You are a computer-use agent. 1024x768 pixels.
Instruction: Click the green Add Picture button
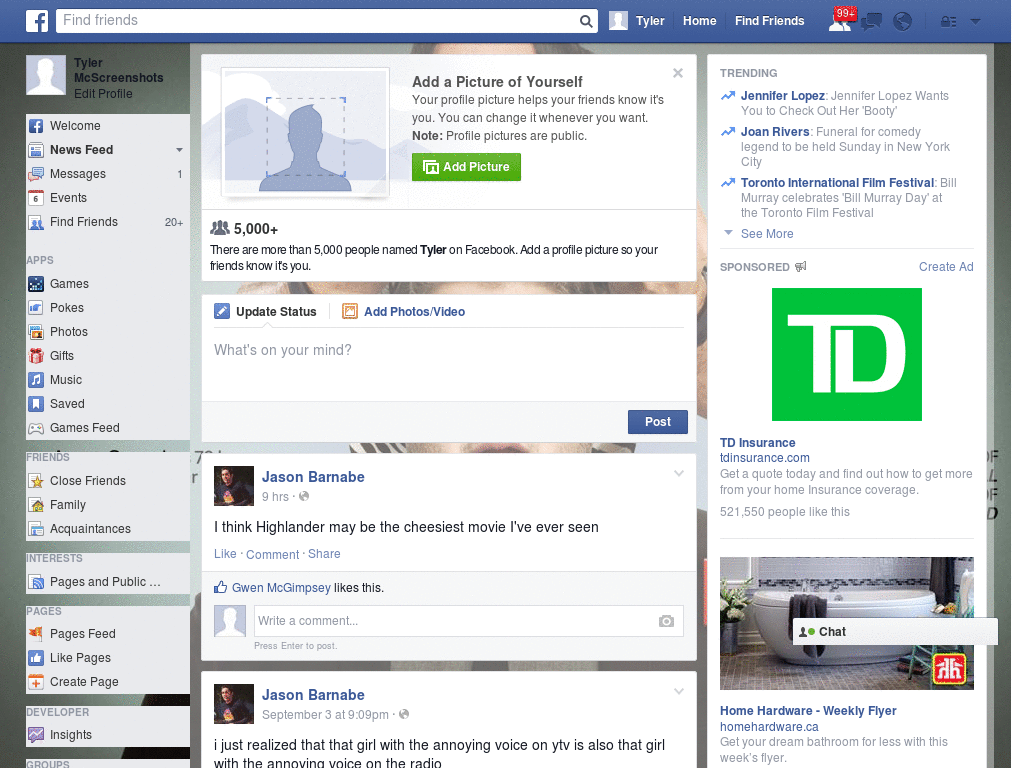pyautogui.click(x=466, y=167)
